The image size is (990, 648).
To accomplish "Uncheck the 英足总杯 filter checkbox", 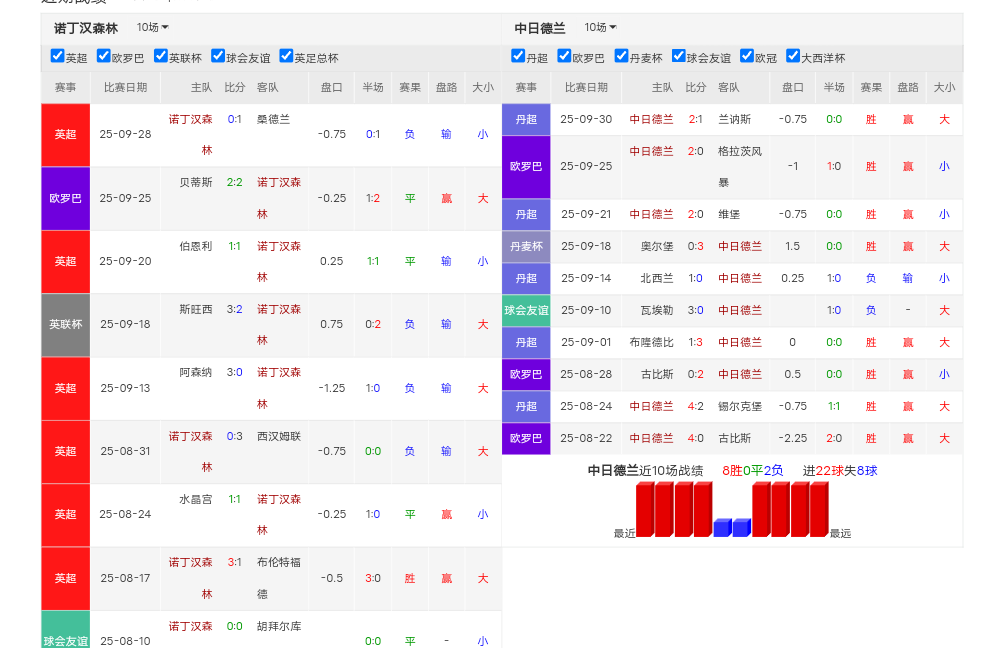I will click(x=286, y=57).
